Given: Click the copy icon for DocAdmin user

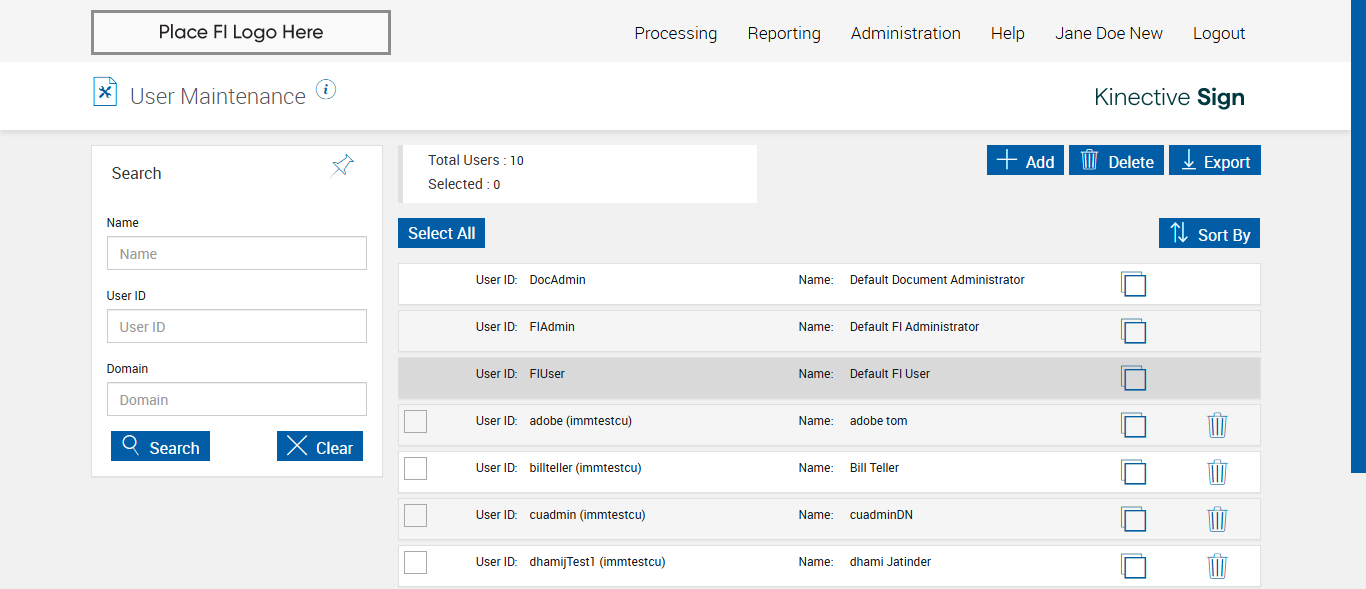Looking at the screenshot, I should [1133, 284].
